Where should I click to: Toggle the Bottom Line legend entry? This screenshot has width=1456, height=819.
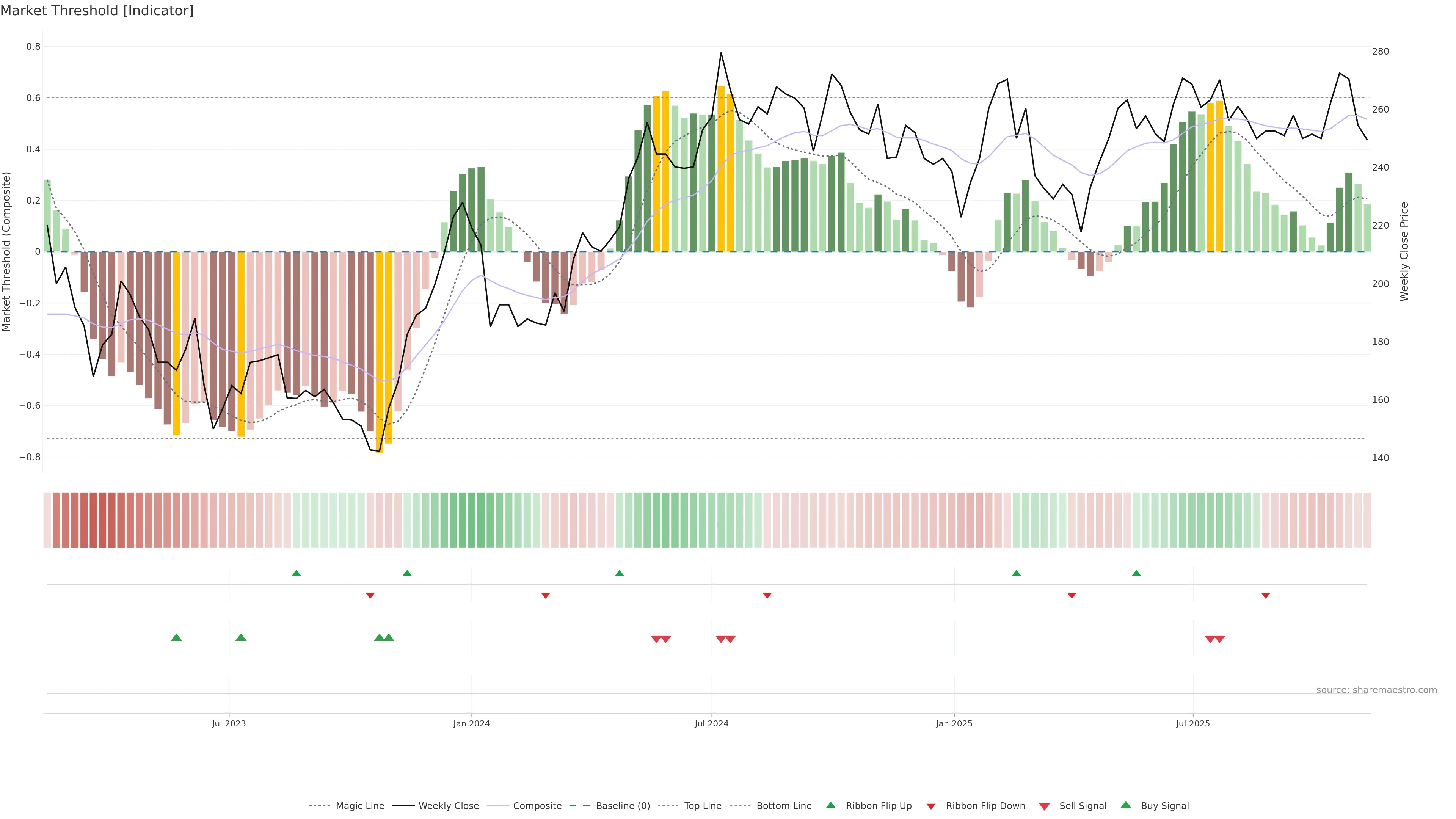[783, 806]
